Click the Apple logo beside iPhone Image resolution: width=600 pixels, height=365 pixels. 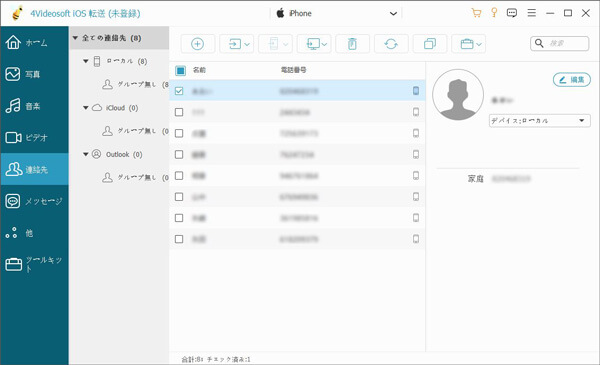[x=280, y=13]
